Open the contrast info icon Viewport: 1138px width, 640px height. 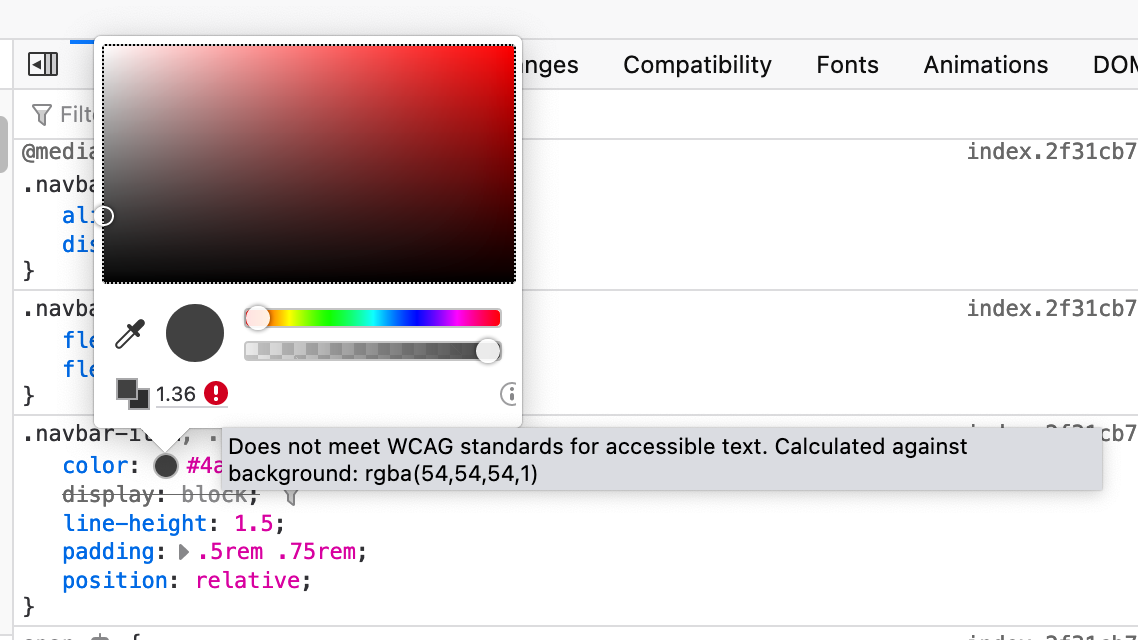(509, 394)
